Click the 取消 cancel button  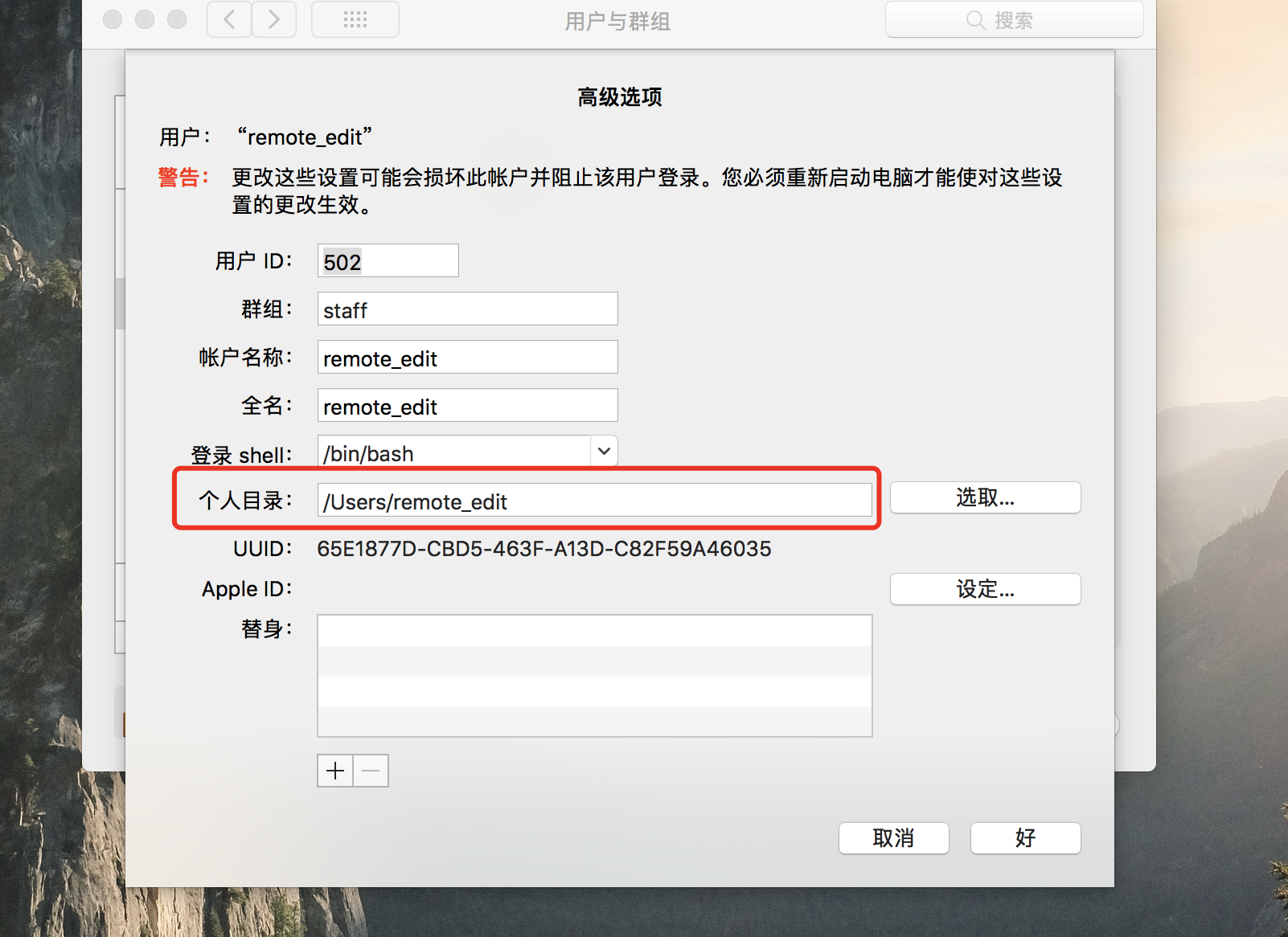tap(893, 838)
